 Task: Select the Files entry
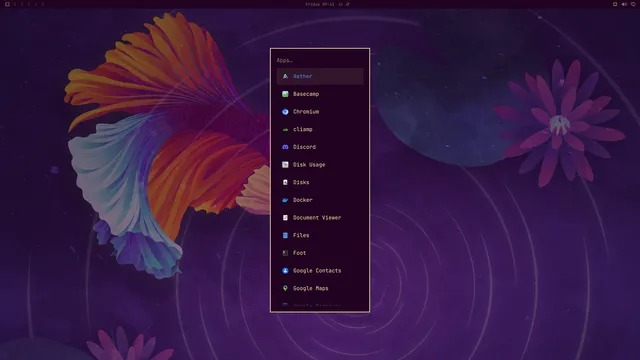pos(320,235)
